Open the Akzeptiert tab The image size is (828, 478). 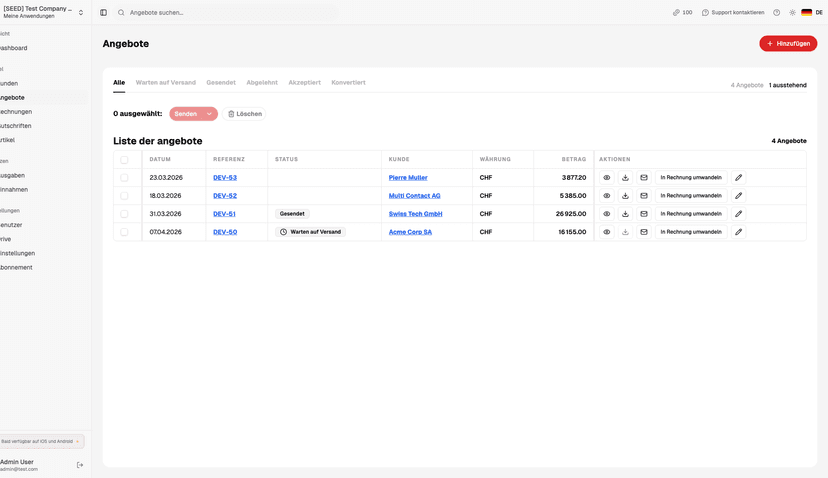point(304,83)
